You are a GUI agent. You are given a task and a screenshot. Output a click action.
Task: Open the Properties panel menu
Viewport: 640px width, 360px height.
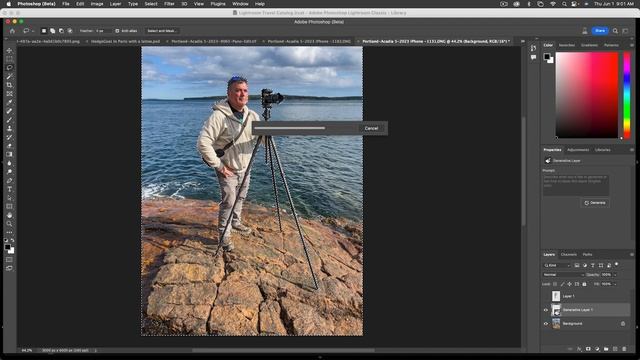pos(631,150)
